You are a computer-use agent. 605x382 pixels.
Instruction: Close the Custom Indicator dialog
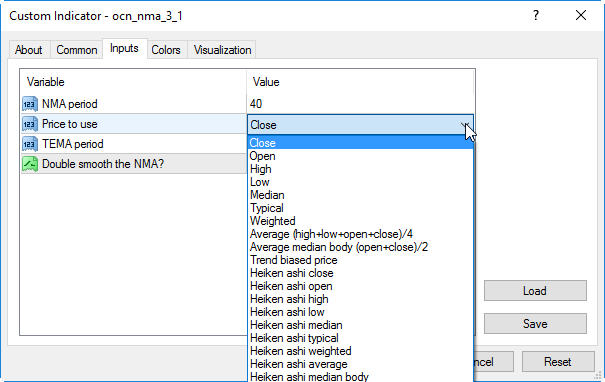coord(581,15)
